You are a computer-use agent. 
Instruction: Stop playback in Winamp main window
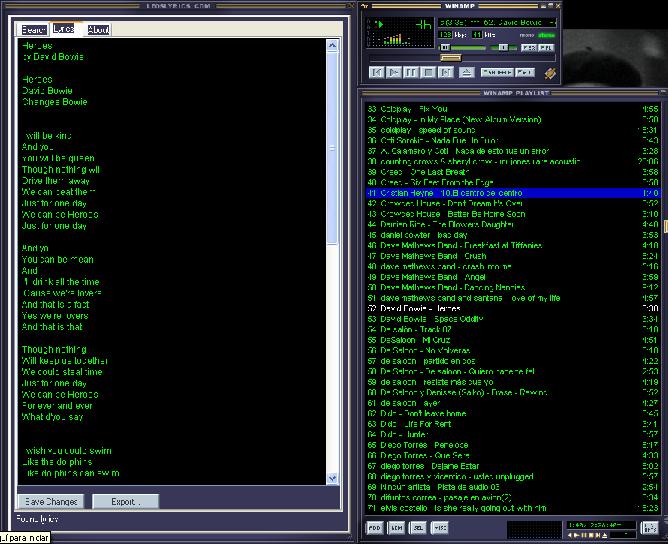coord(428,72)
